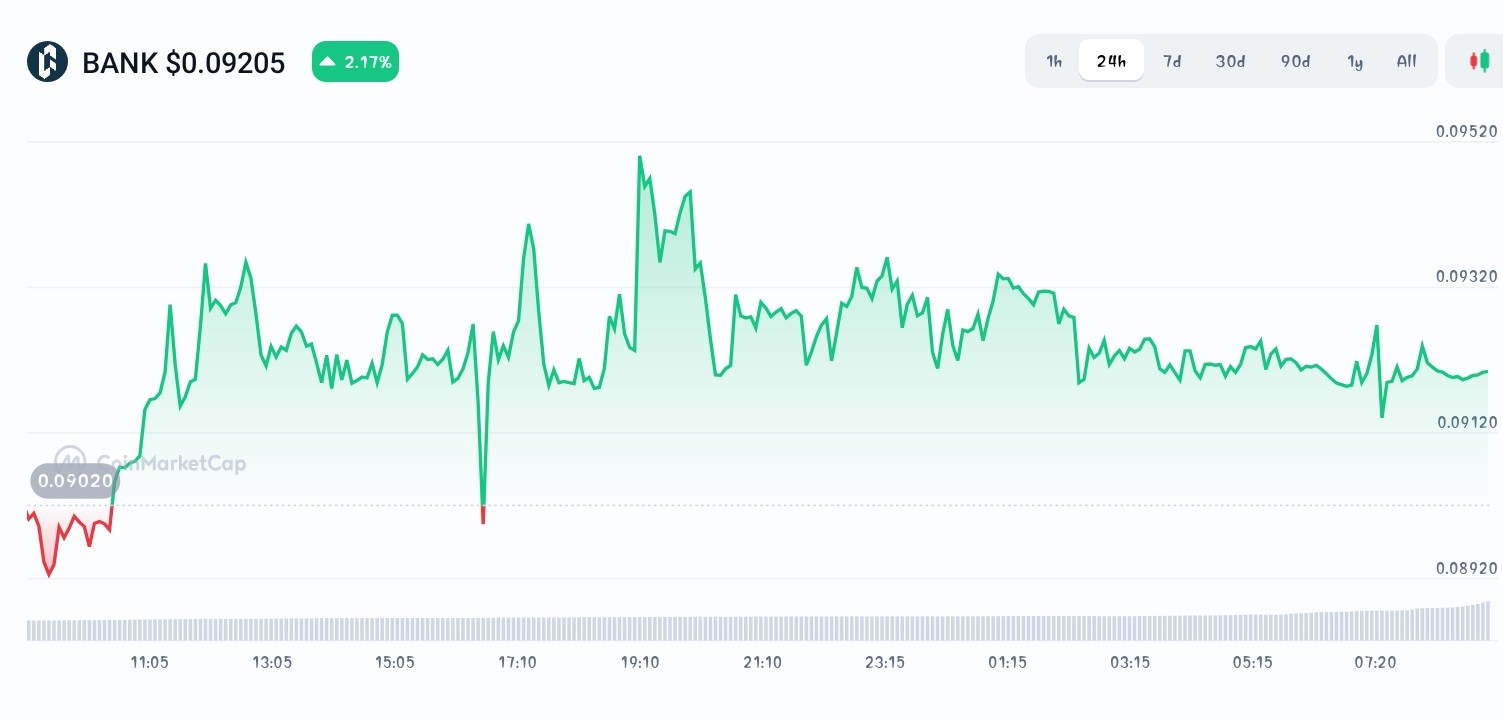Screen dimensions: 1503x720
Task: Click the 0.09020 price tooltip label
Action: pyautogui.click(x=74, y=481)
